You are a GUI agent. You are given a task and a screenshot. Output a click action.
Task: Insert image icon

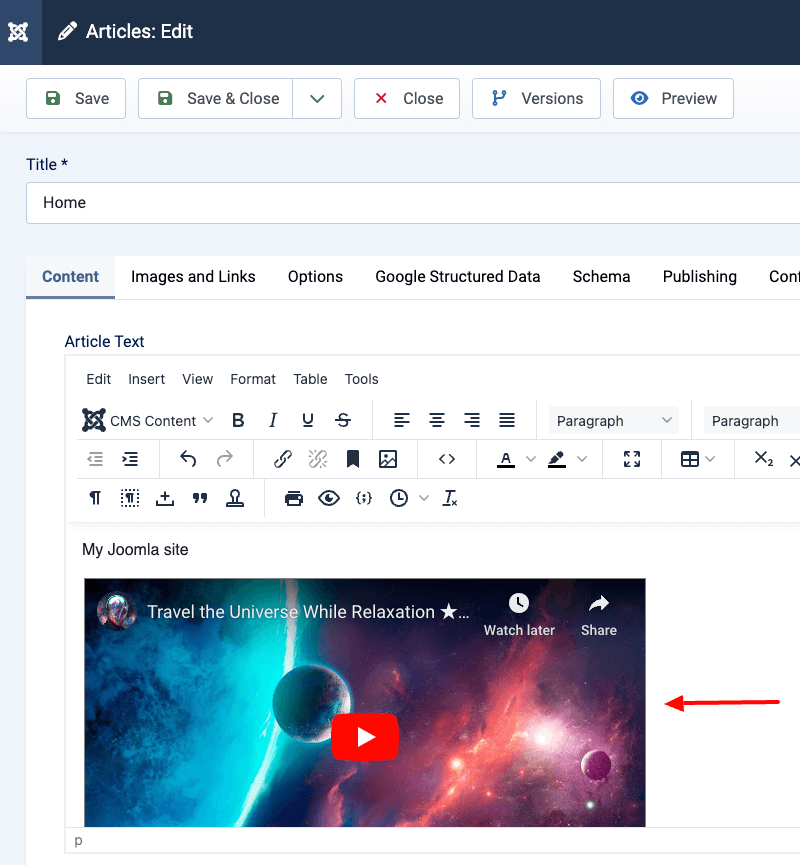(x=388, y=459)
